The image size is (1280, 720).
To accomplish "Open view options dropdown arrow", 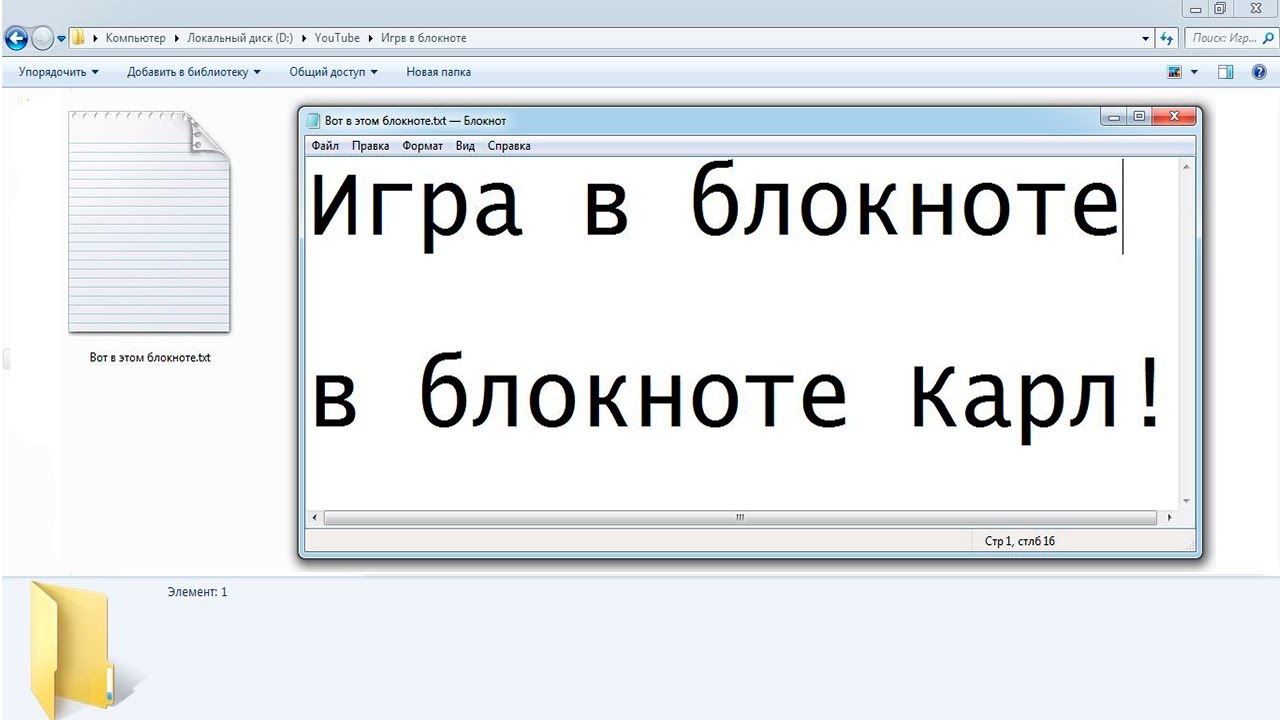I will coord(1194,72).
